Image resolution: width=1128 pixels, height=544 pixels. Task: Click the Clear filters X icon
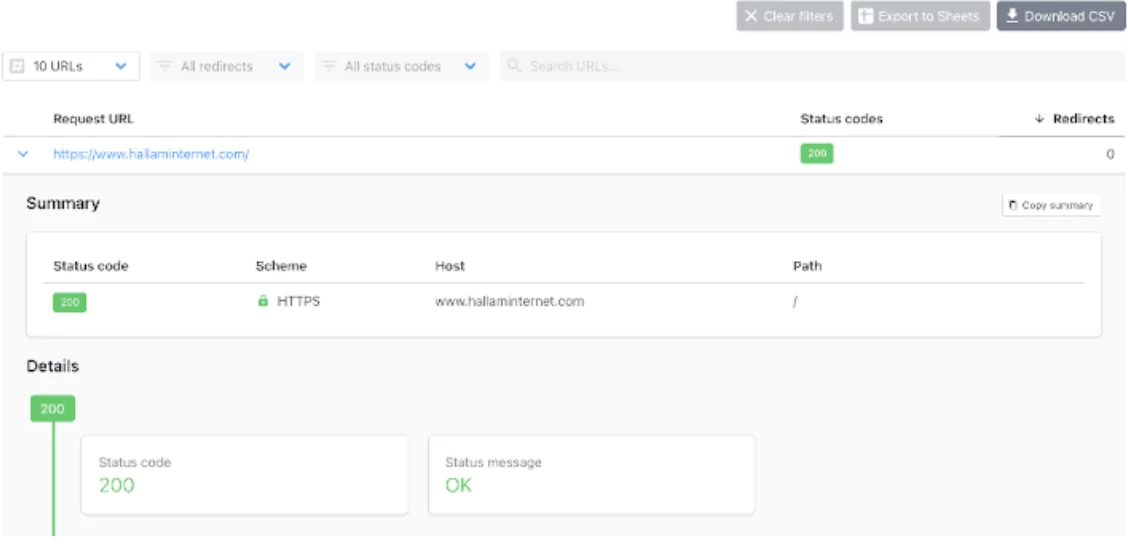click(751, 16)
